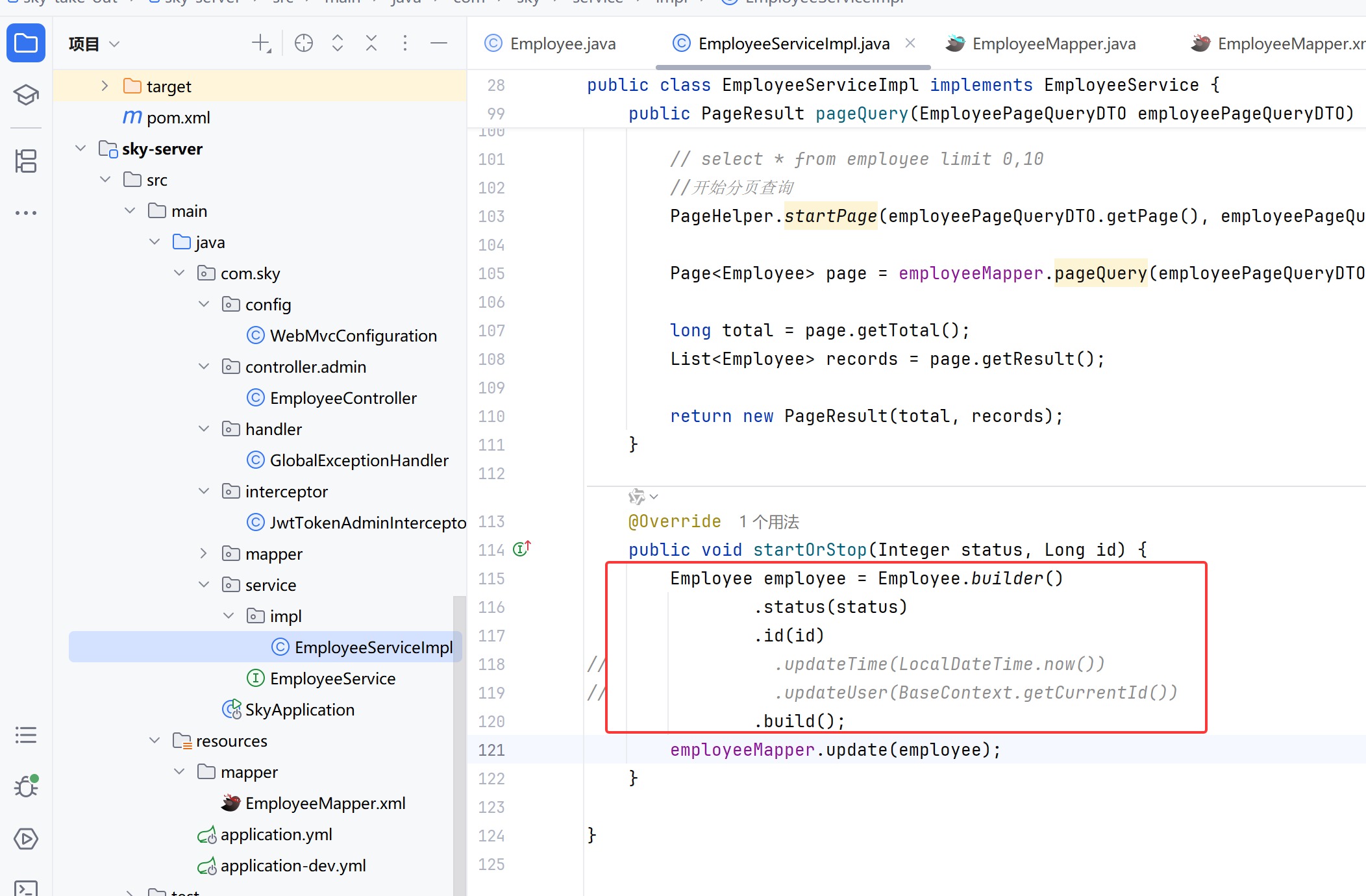Click startOrStop method name
Image resolution: width=1366 pixels, height=896 pixels.
tap(810, 550)
